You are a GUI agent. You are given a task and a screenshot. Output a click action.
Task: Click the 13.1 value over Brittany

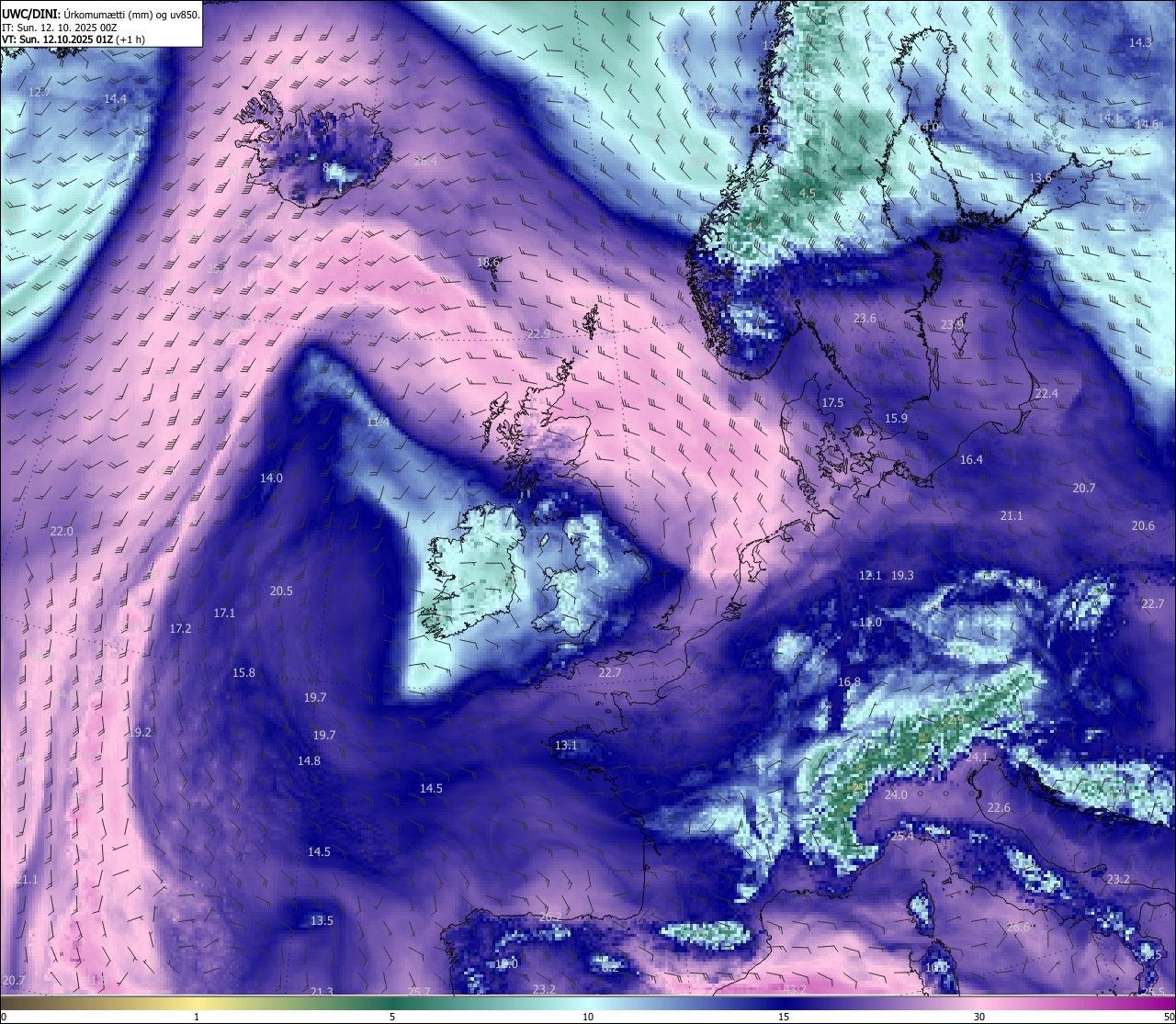click(x=566, y=745)
